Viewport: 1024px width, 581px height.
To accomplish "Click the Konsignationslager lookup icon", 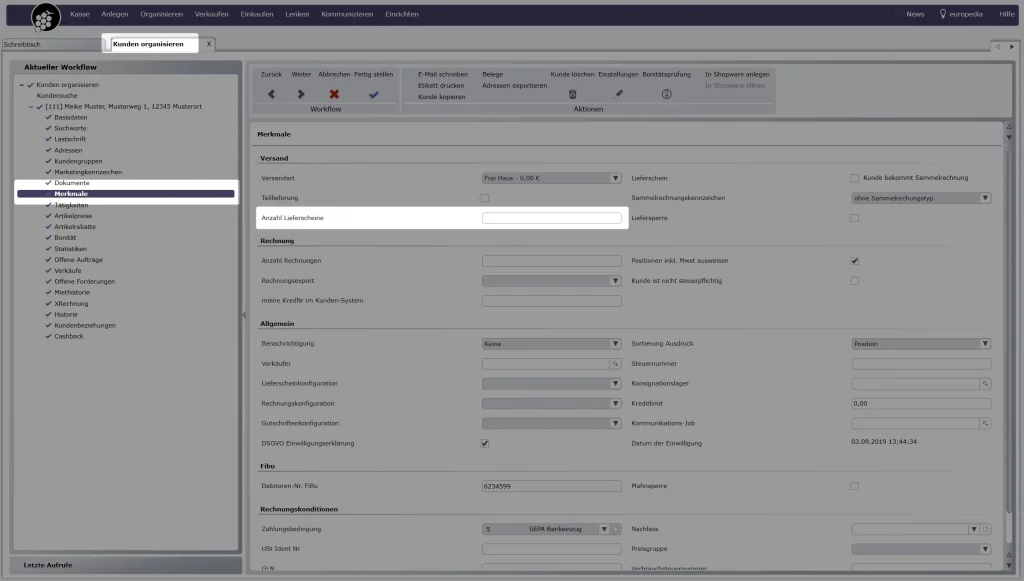I will pyautogui.click(x=985, y=384).
